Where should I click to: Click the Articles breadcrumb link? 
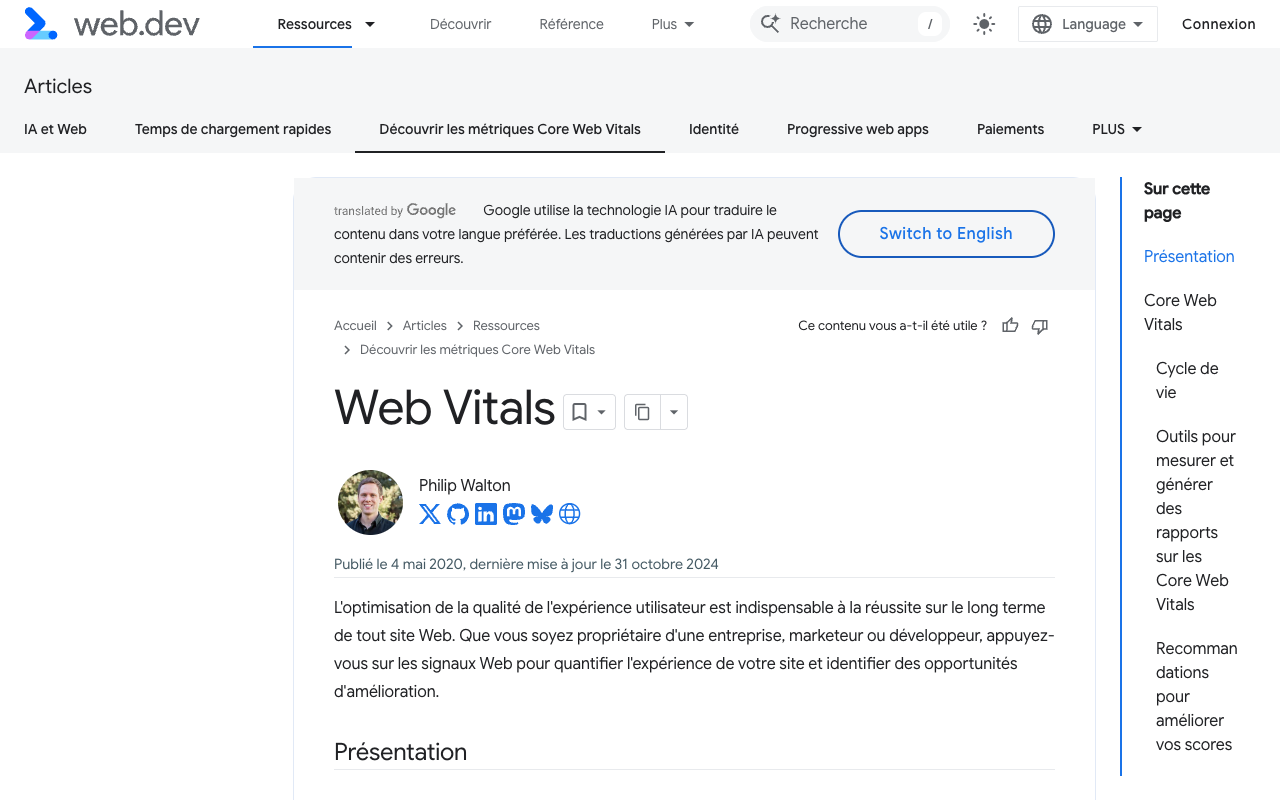[425, 326]
